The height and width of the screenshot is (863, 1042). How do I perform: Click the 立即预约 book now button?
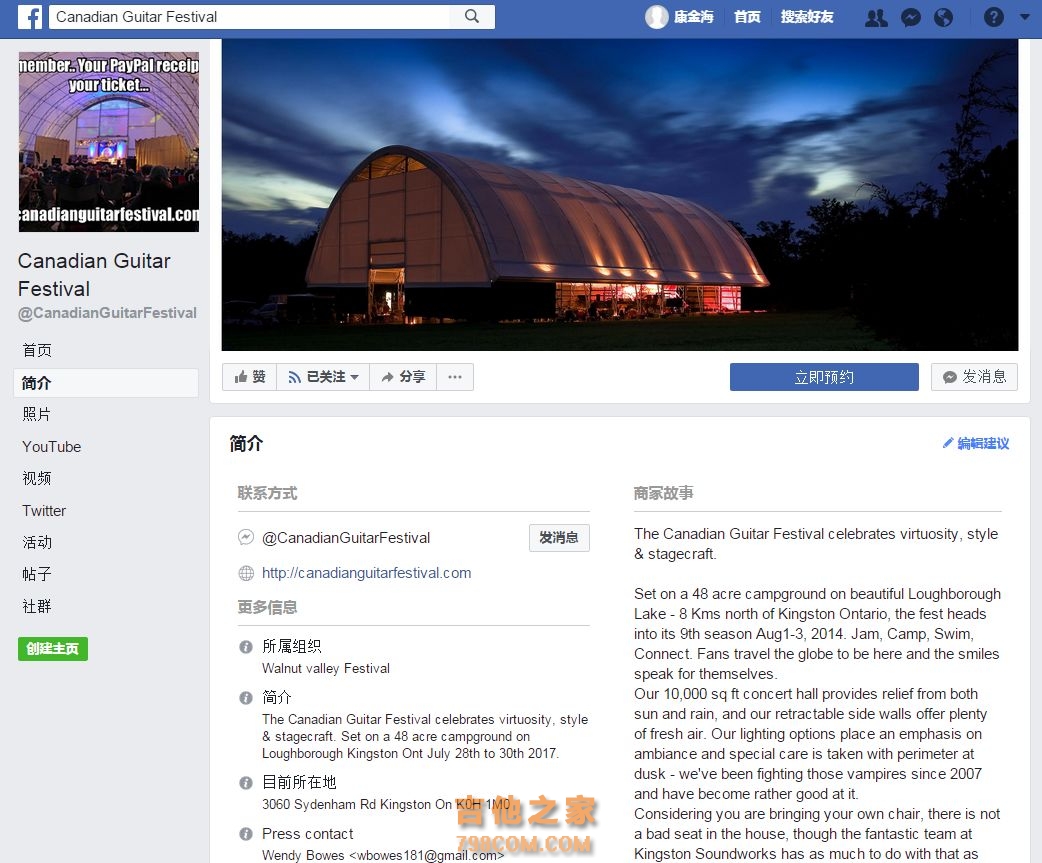pos(824,377)
